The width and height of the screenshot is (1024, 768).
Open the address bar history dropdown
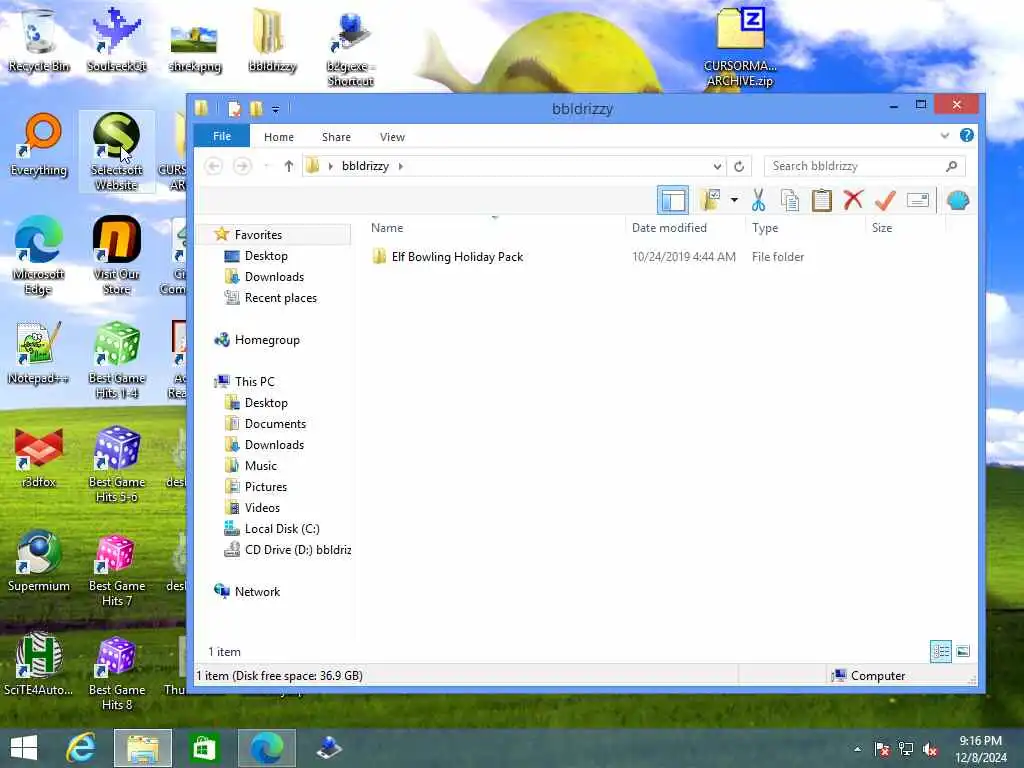717,166
